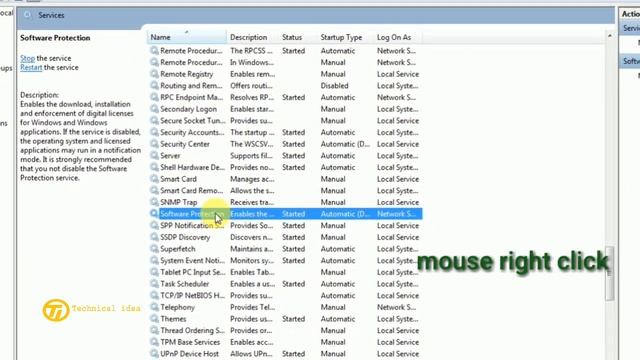Click the SPP Notification service icon
This screenshot has width=640, height=360.
154,225
